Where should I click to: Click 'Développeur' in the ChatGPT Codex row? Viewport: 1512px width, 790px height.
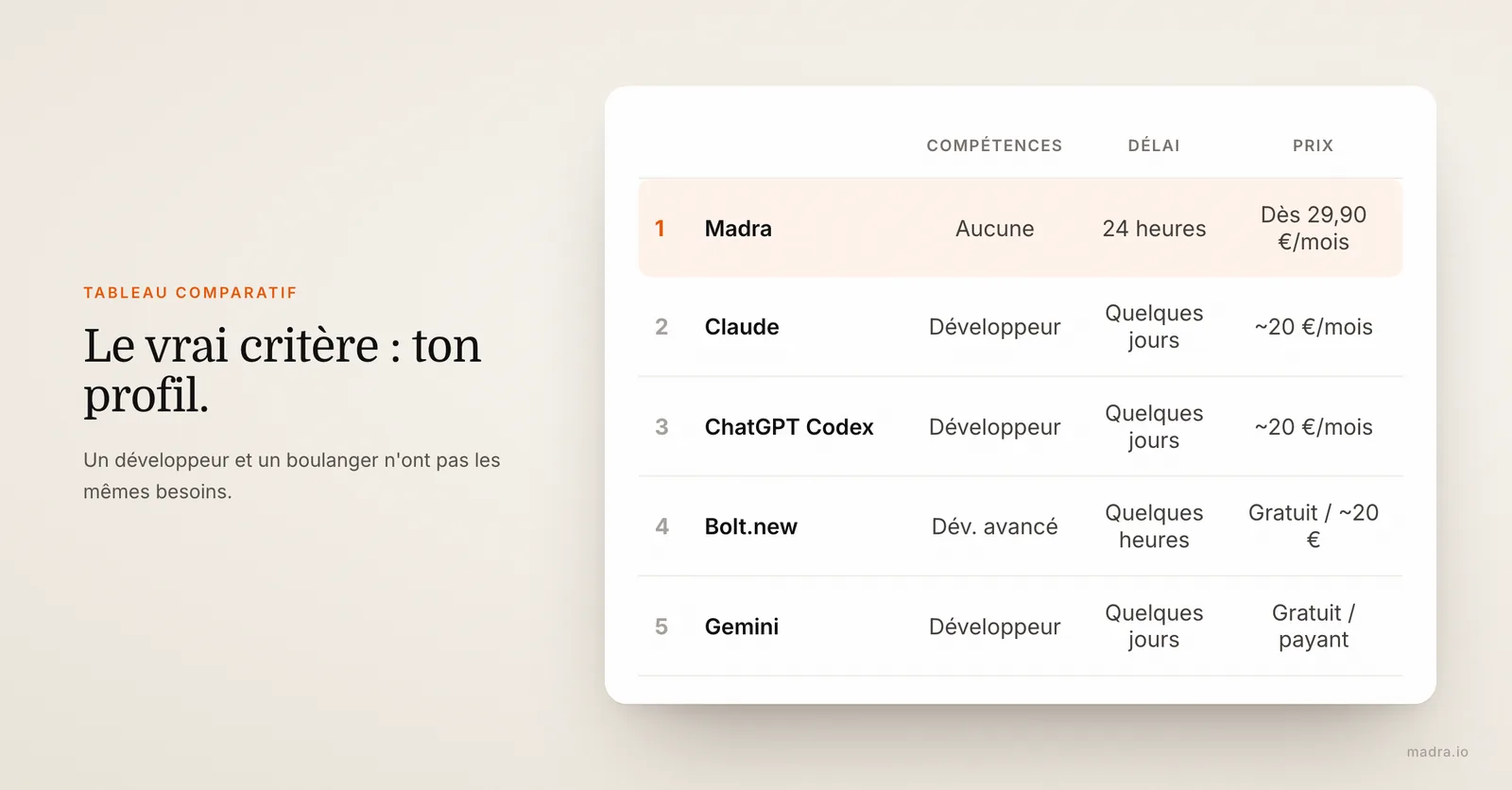tap(994, 427)
